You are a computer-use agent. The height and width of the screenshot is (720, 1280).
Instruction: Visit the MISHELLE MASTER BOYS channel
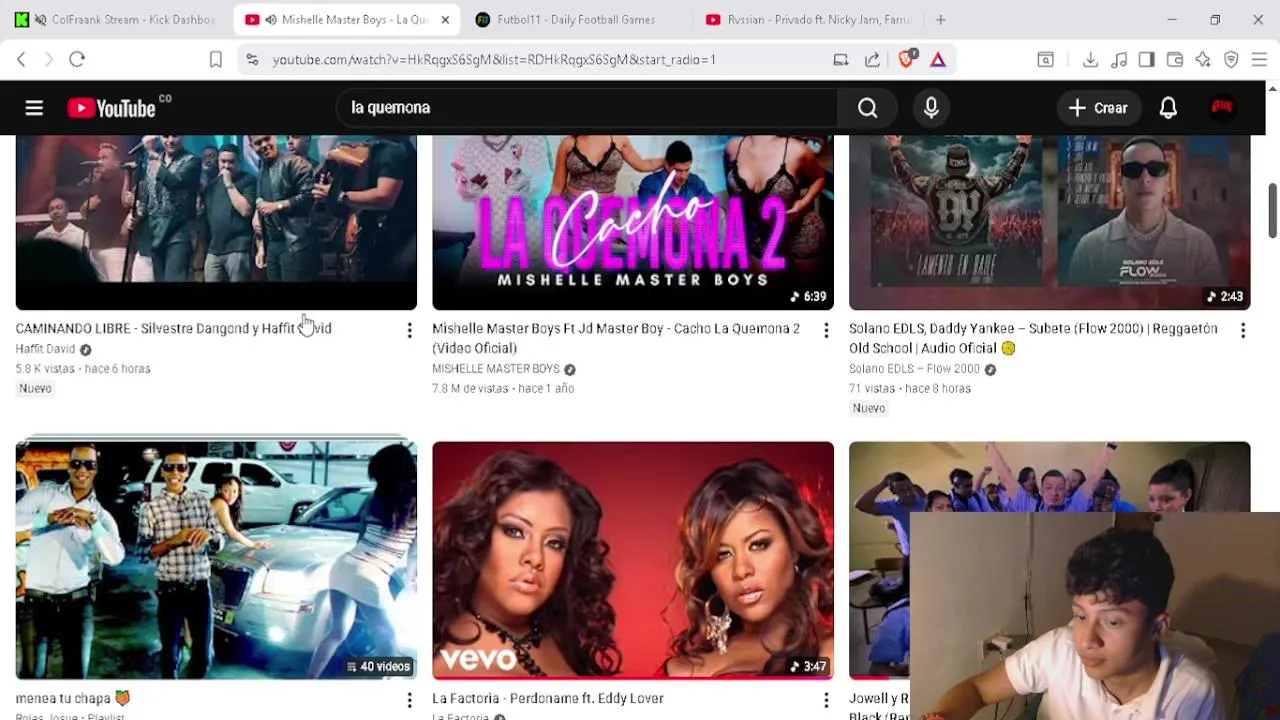(495, 369)
